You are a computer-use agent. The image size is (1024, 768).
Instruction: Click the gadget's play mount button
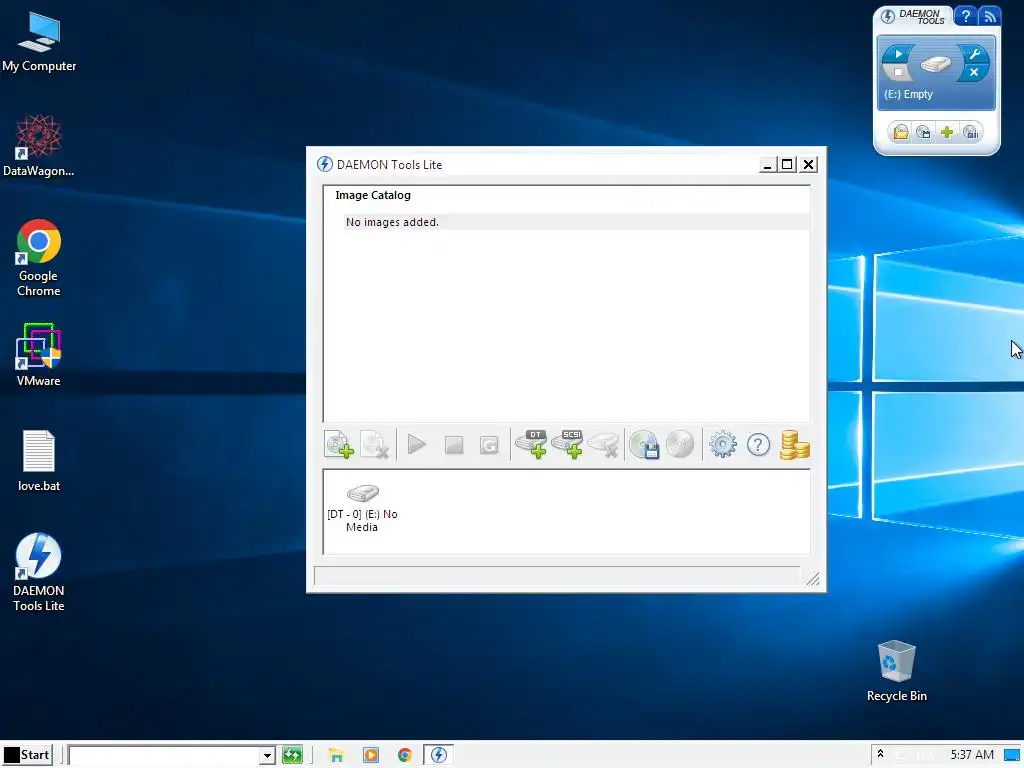tap(899, 54)
